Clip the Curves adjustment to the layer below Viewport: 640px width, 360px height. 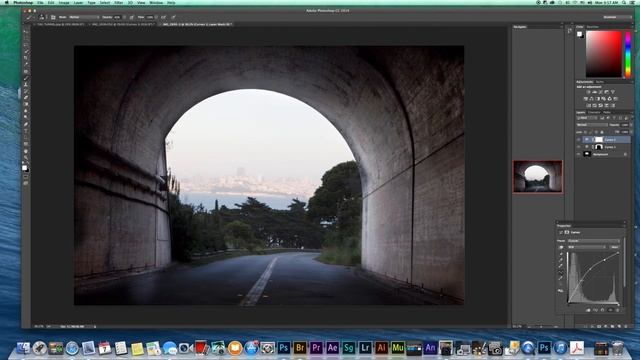[x=588, y=310]
